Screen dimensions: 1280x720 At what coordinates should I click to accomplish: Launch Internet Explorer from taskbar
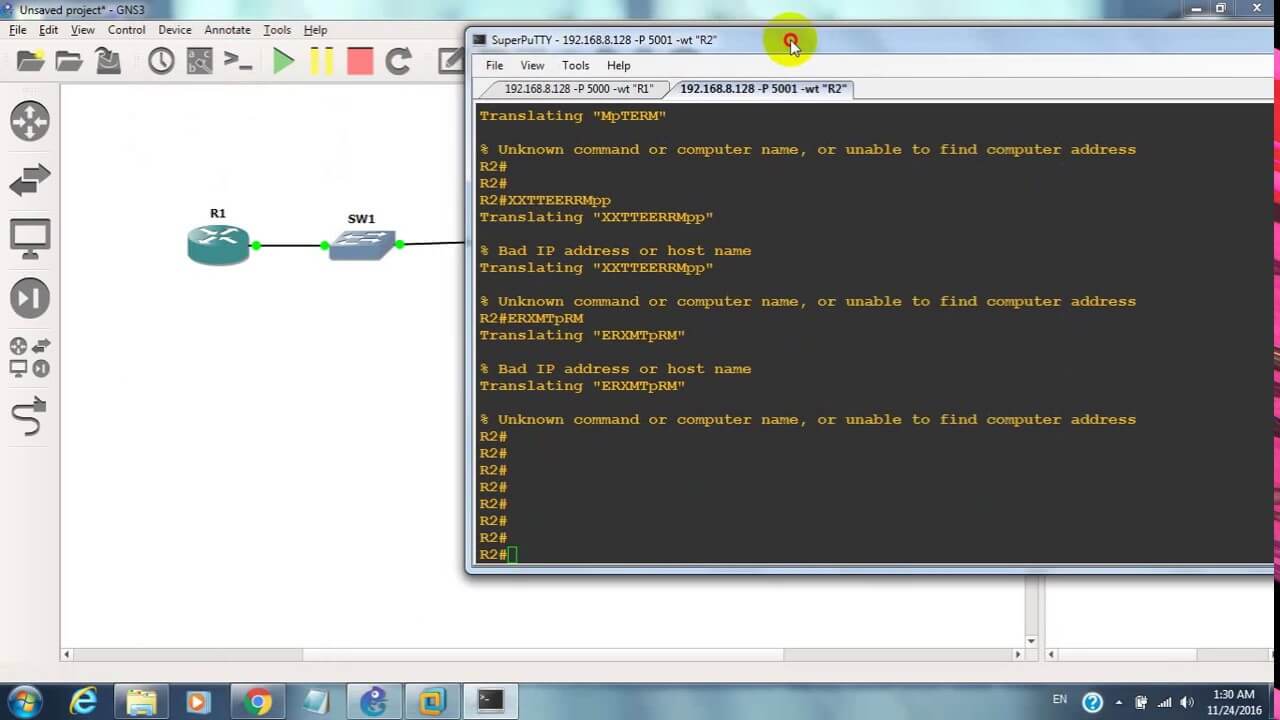pos(83,701)
